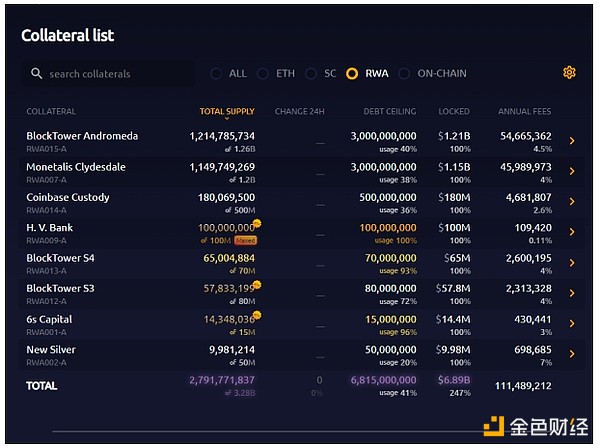This screenshot has height=448, width=600.
Task: Open the collateral list settings gear
Action: point(569,73)
